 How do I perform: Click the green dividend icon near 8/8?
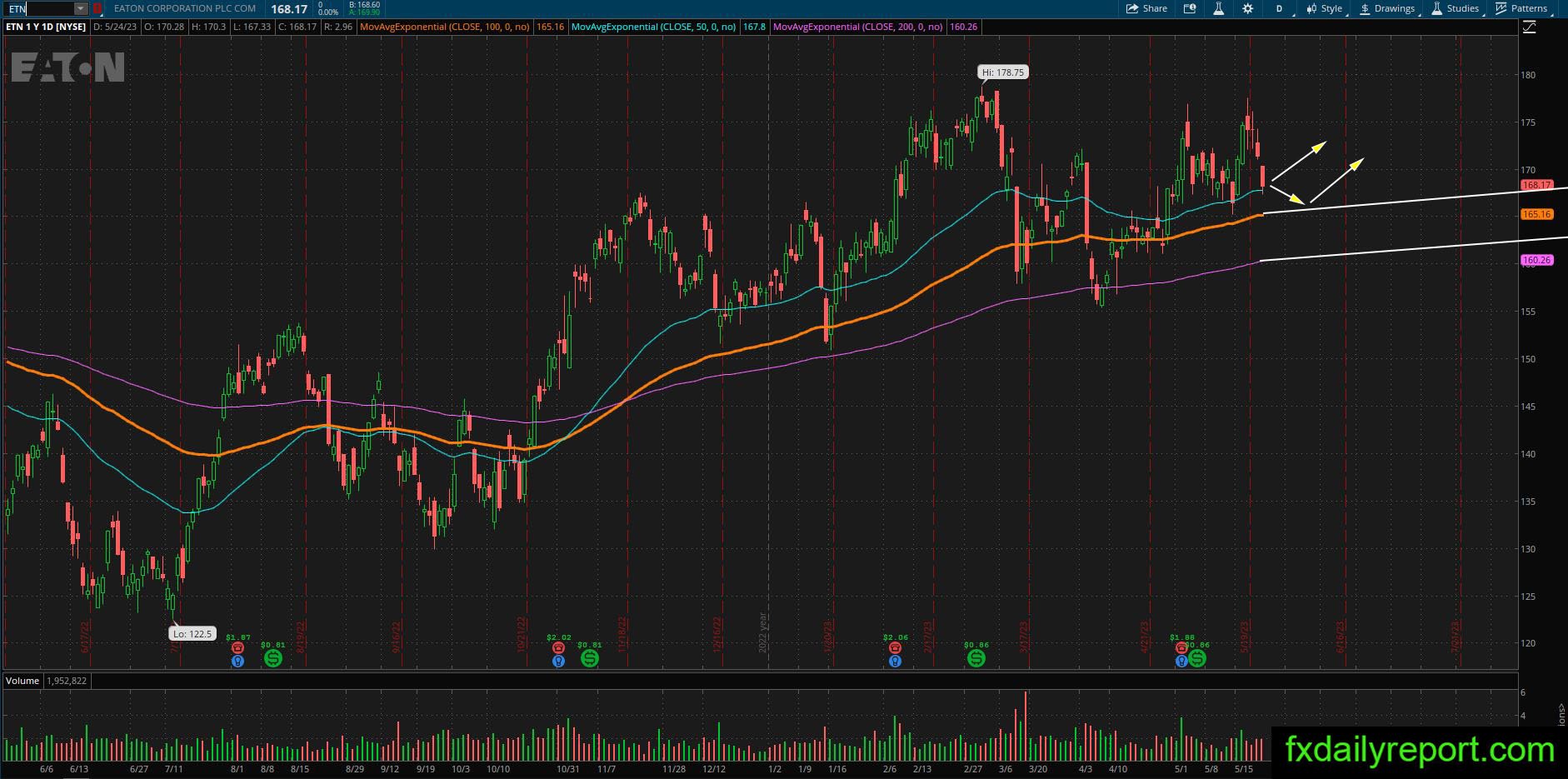coord(272,658)
